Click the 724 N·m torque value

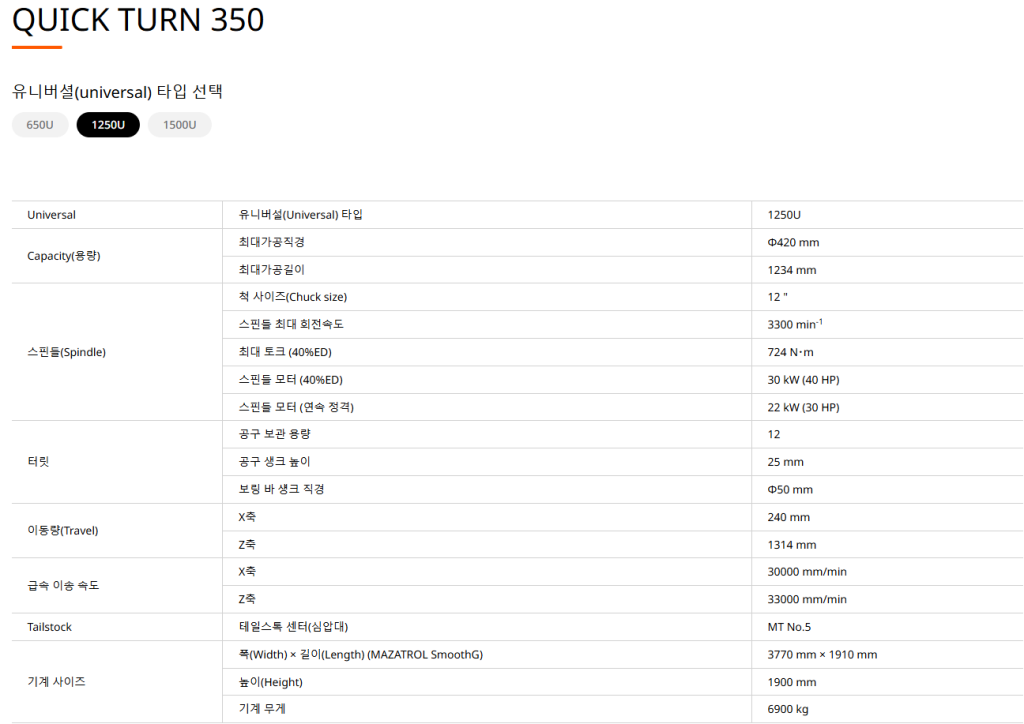coord(791,352)
